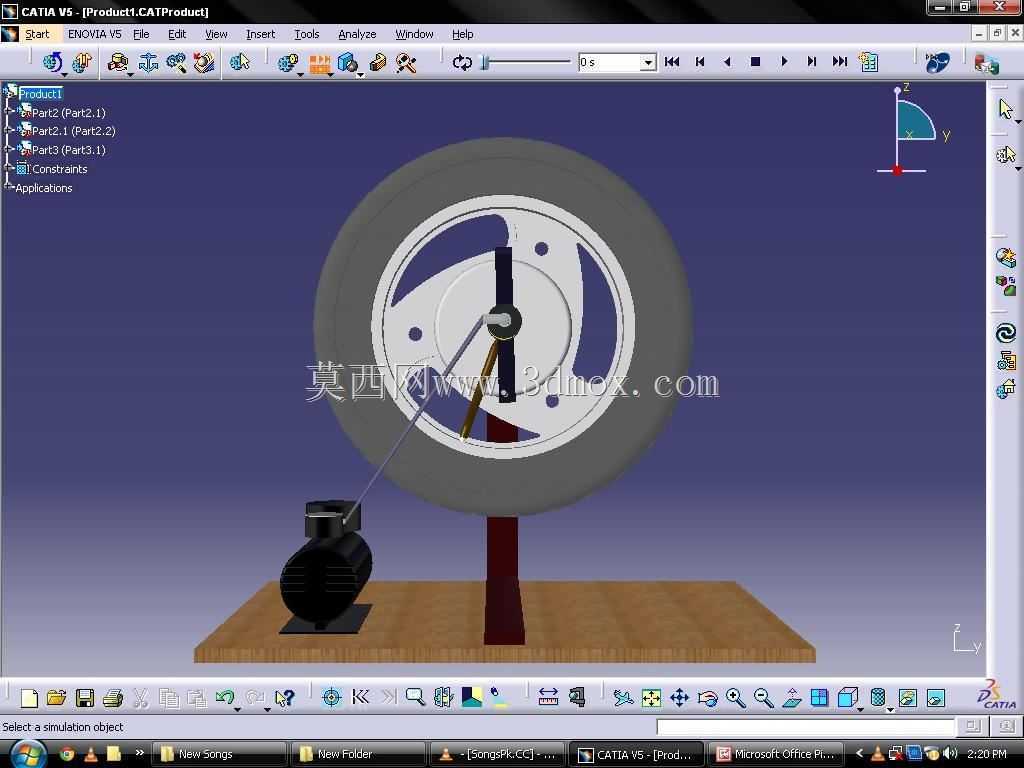The width and height of the screenshot is (1024, 768).
Task: Click the Zoom In magnifier icon
Action: (x=735, y=698)
